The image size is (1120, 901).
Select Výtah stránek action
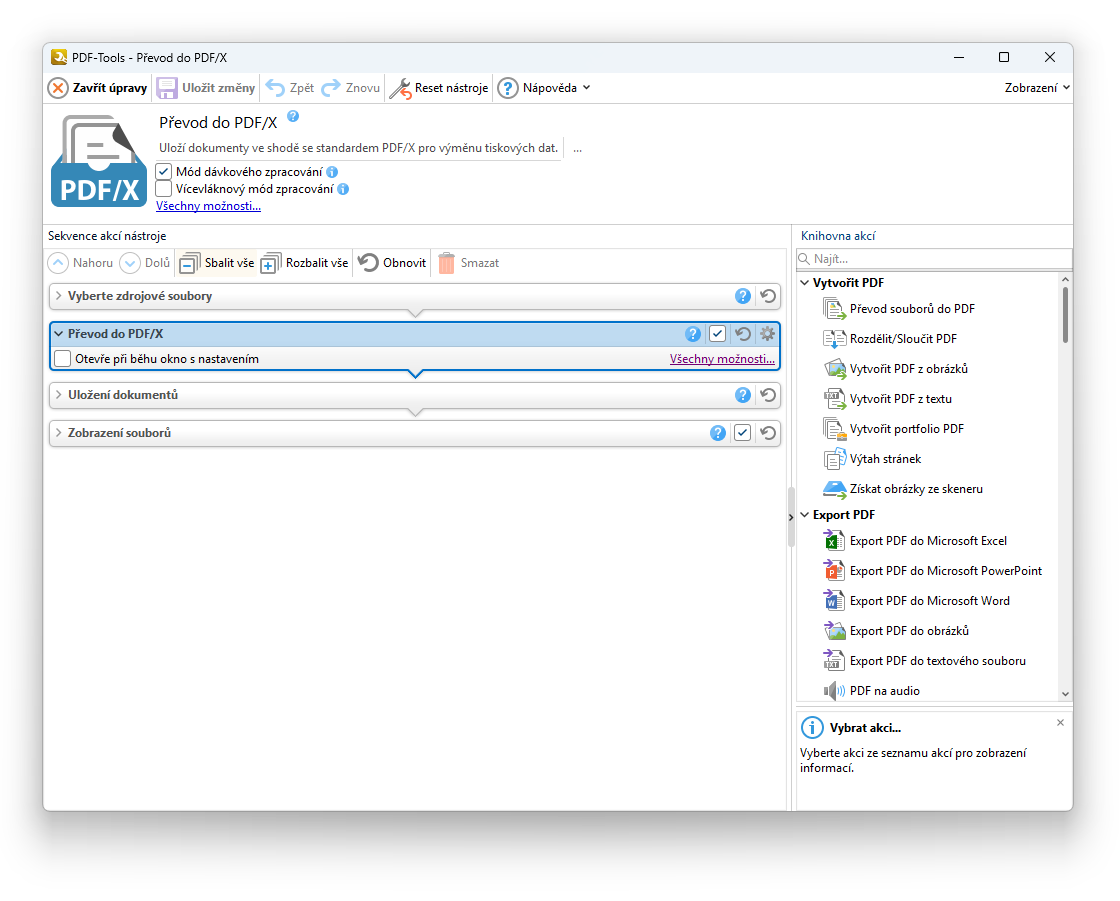pos(872,459)
